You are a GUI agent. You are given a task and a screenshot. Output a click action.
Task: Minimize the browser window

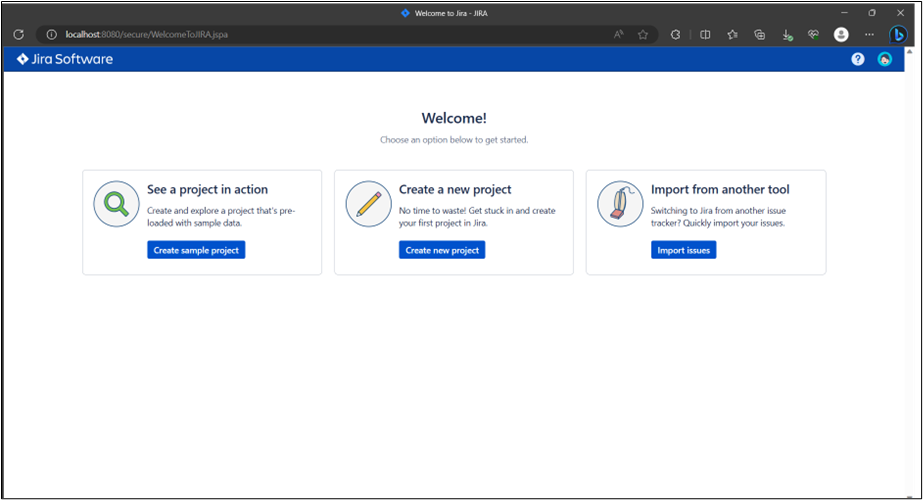click(844, 12)
